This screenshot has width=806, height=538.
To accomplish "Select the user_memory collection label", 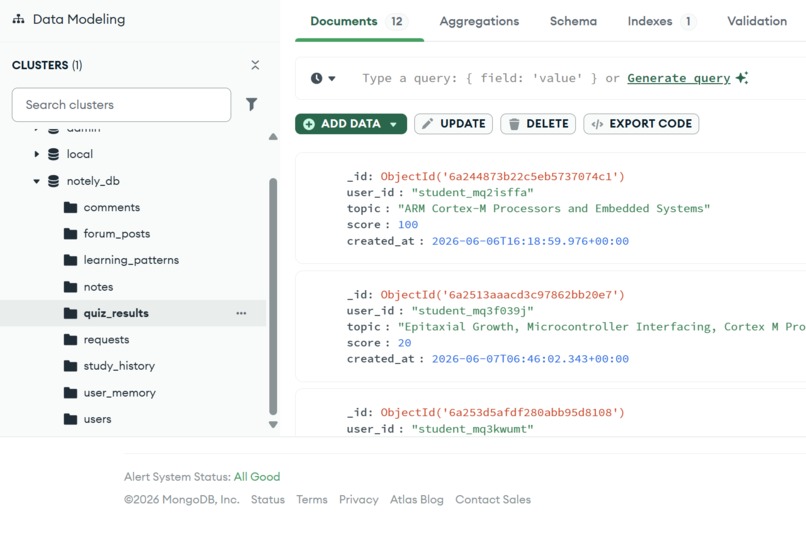I will tap(120, 393).
